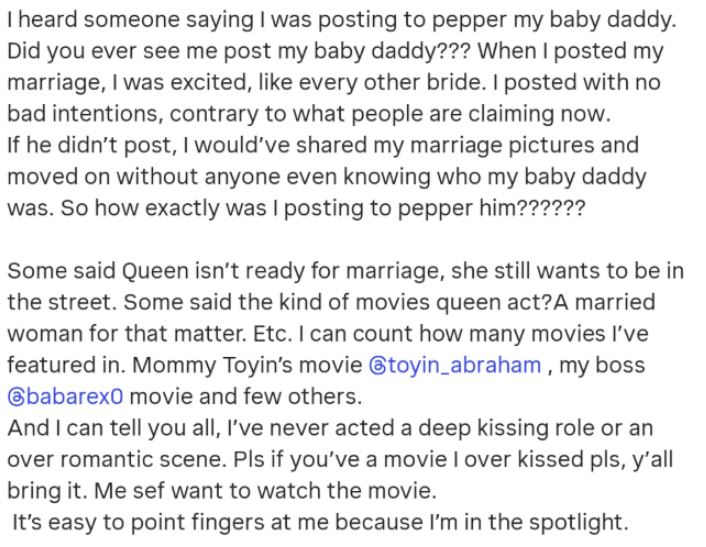This screenshot has width=706, height=547.
Task: Click the line "moved on without anyone even knowing"
Action: [326, 177]
